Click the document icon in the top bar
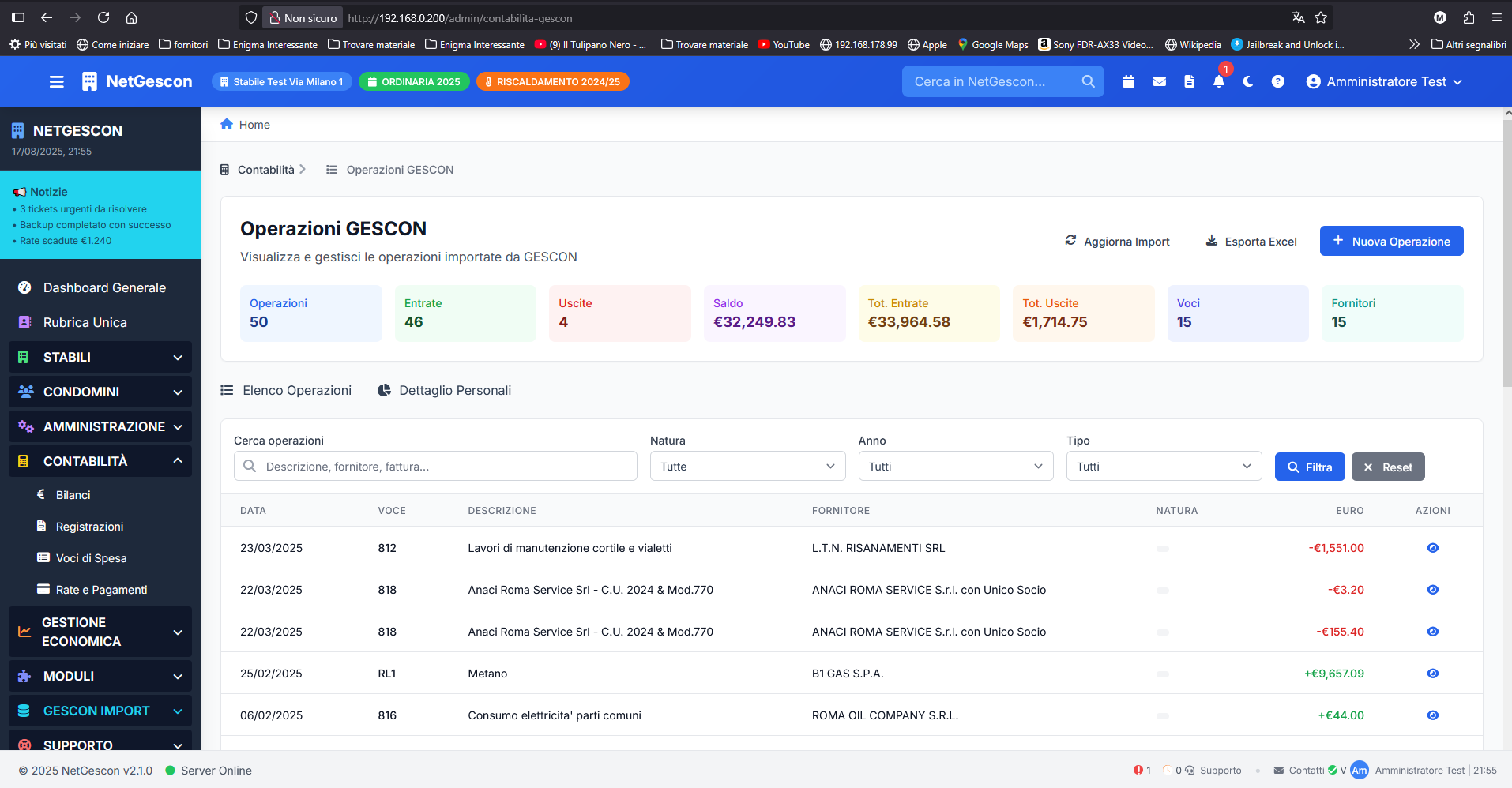The width and height of the screenshot is (1512, 788). (1189, 81)
